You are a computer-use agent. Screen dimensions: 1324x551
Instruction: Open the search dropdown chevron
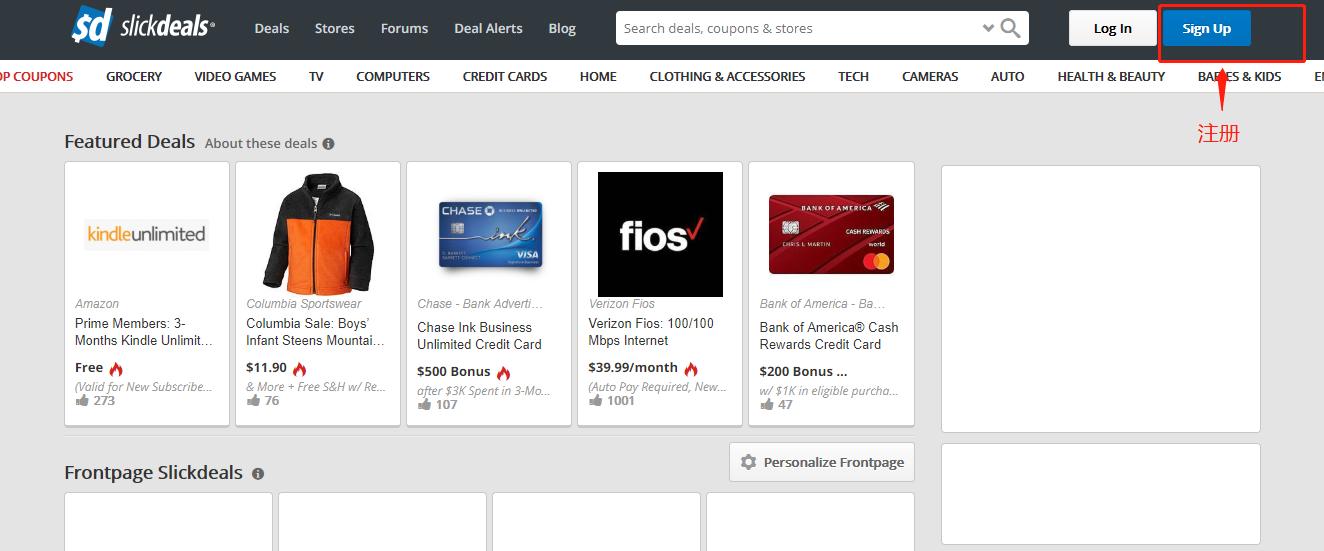click(988, 28)
